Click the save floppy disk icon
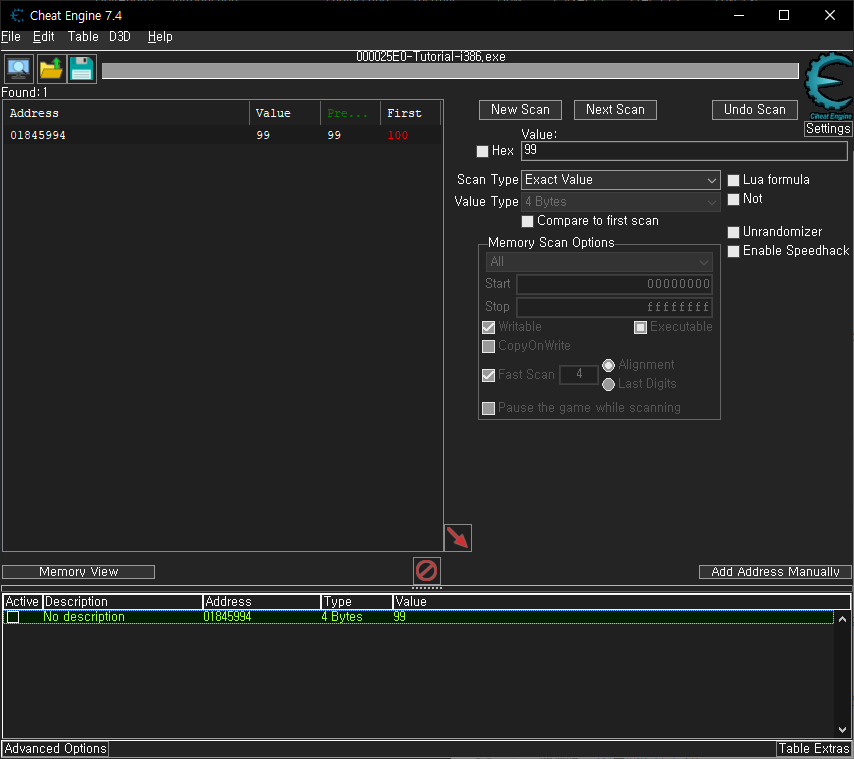Viewport: 854px width, 759px height. tap(82, 69)
